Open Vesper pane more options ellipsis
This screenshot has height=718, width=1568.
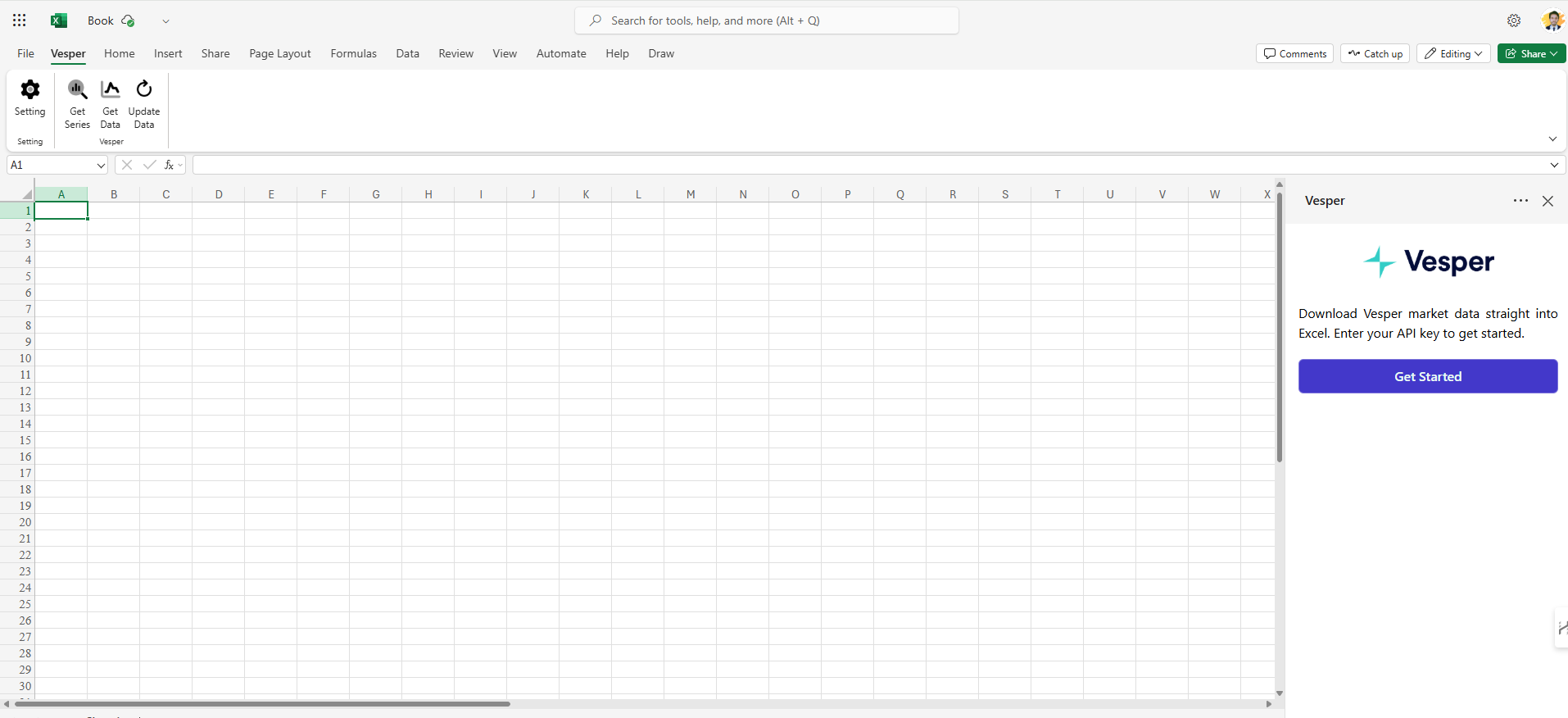click(1520, 201)
